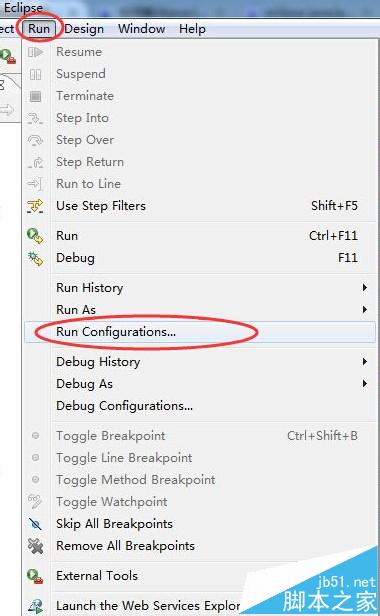Open the Design menu

[x=84, y=29]
